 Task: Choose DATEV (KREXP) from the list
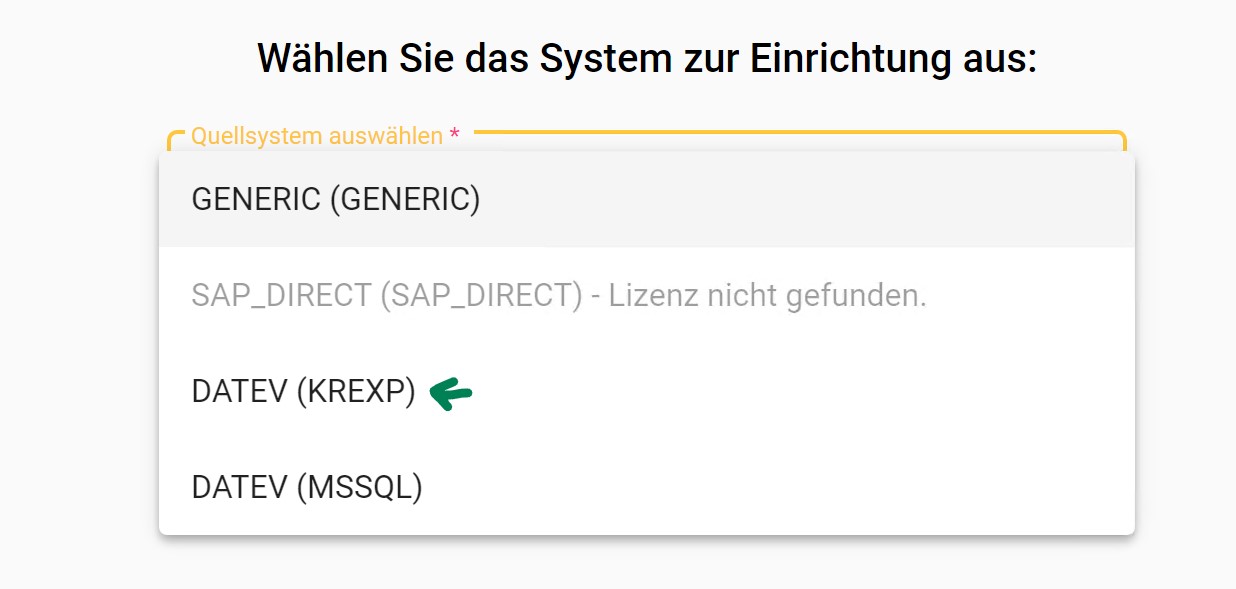pyautogui.click(x=303, y=393)
